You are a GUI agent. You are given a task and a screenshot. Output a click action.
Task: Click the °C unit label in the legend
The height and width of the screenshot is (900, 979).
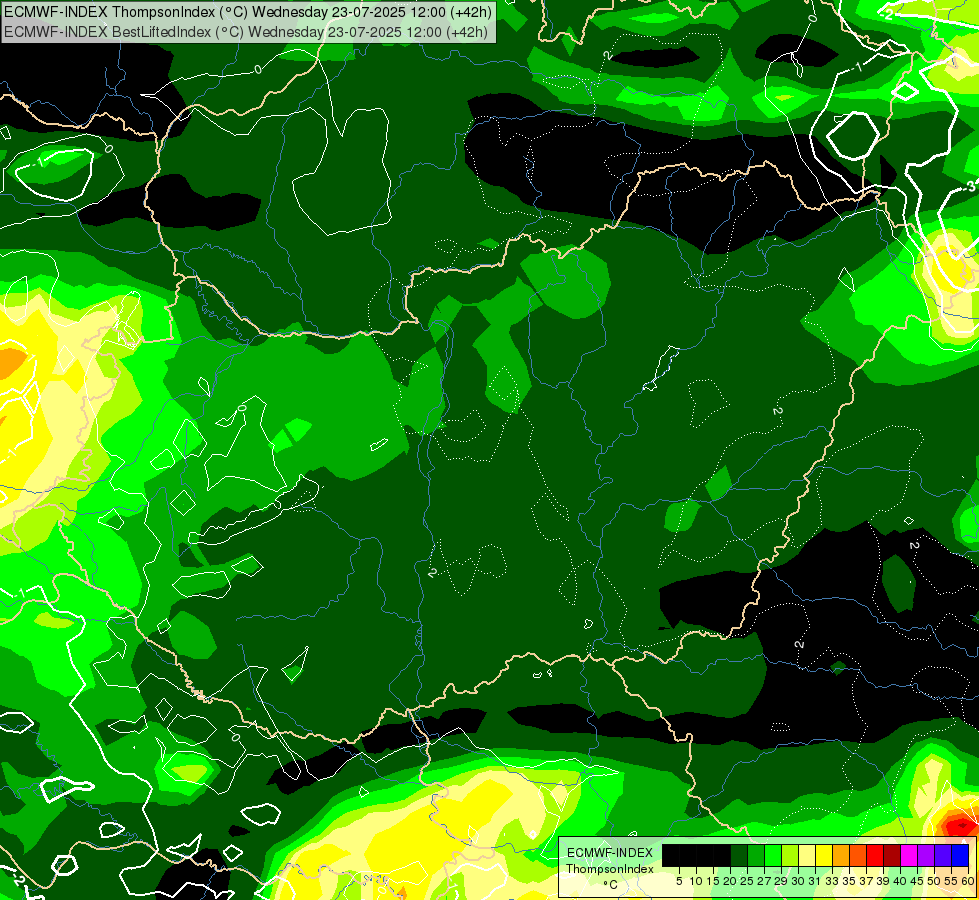[611, 885]
